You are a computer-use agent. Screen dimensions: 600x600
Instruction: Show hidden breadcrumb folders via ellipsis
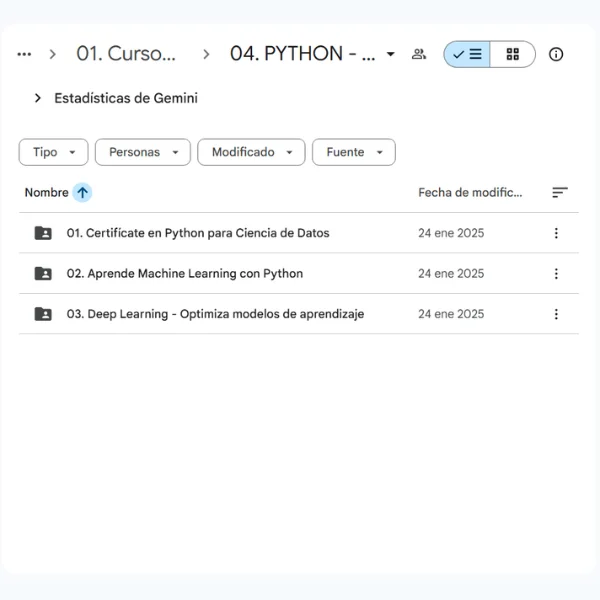tap(24, 54)
